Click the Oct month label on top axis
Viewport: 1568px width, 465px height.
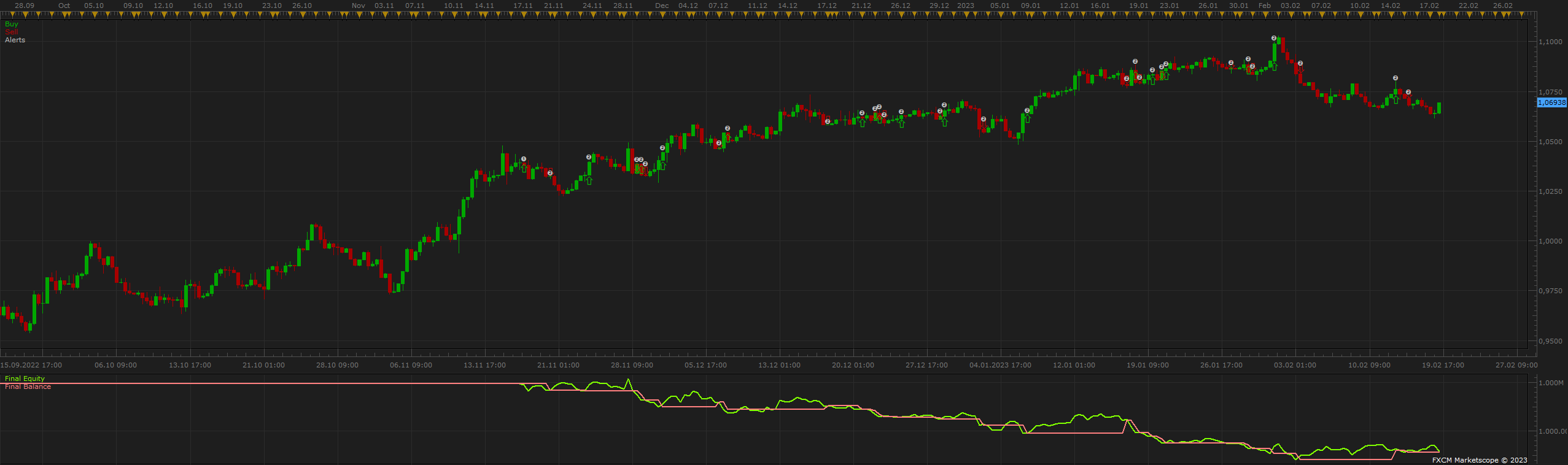[64, 6]
